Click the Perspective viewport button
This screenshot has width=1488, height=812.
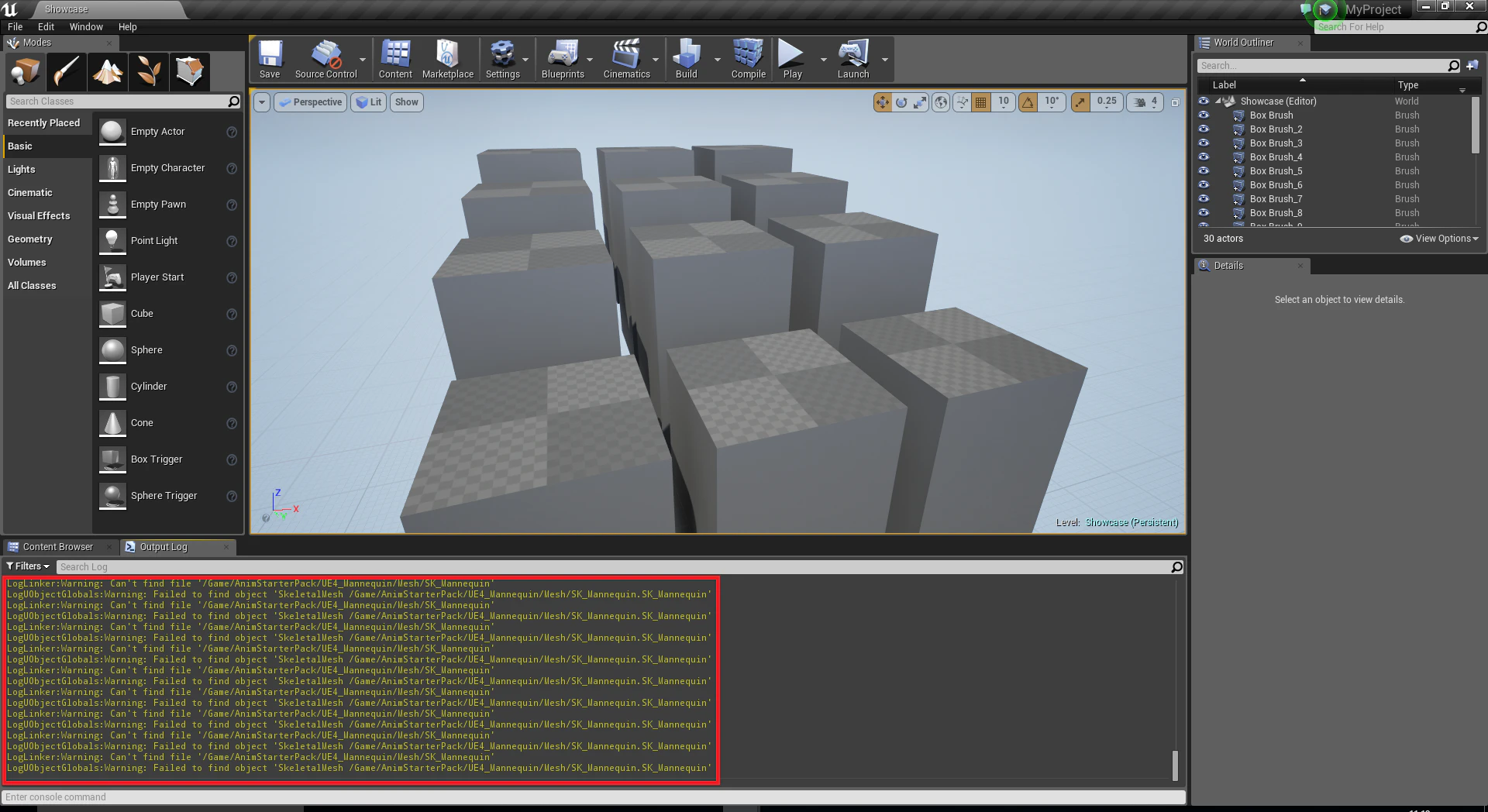tap(311, 102)
